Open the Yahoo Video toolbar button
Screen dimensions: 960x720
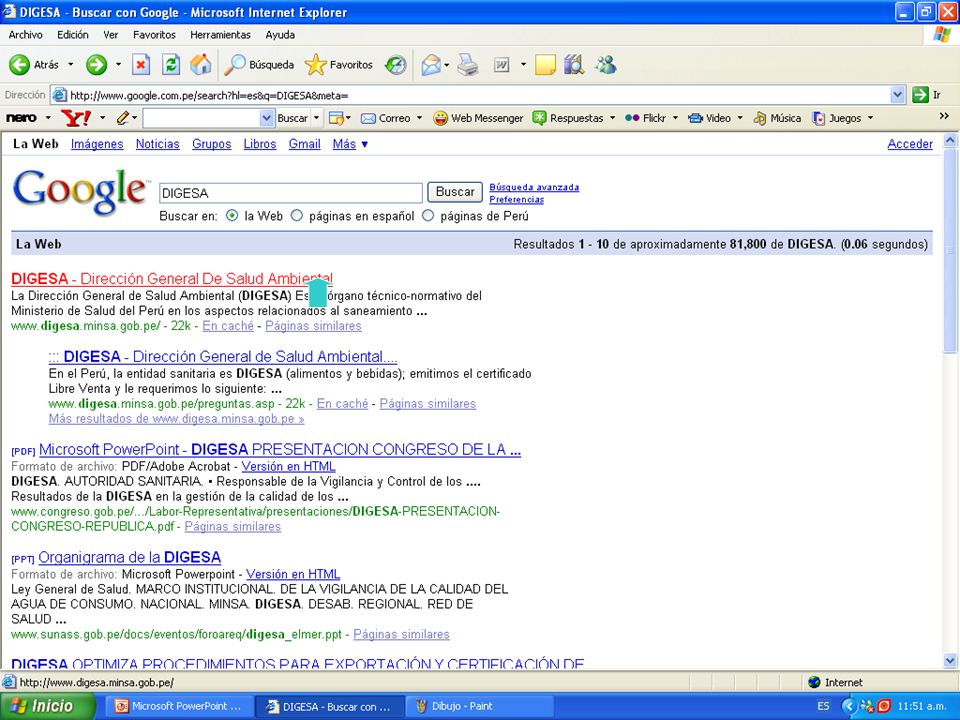click(x=709, y=118)
